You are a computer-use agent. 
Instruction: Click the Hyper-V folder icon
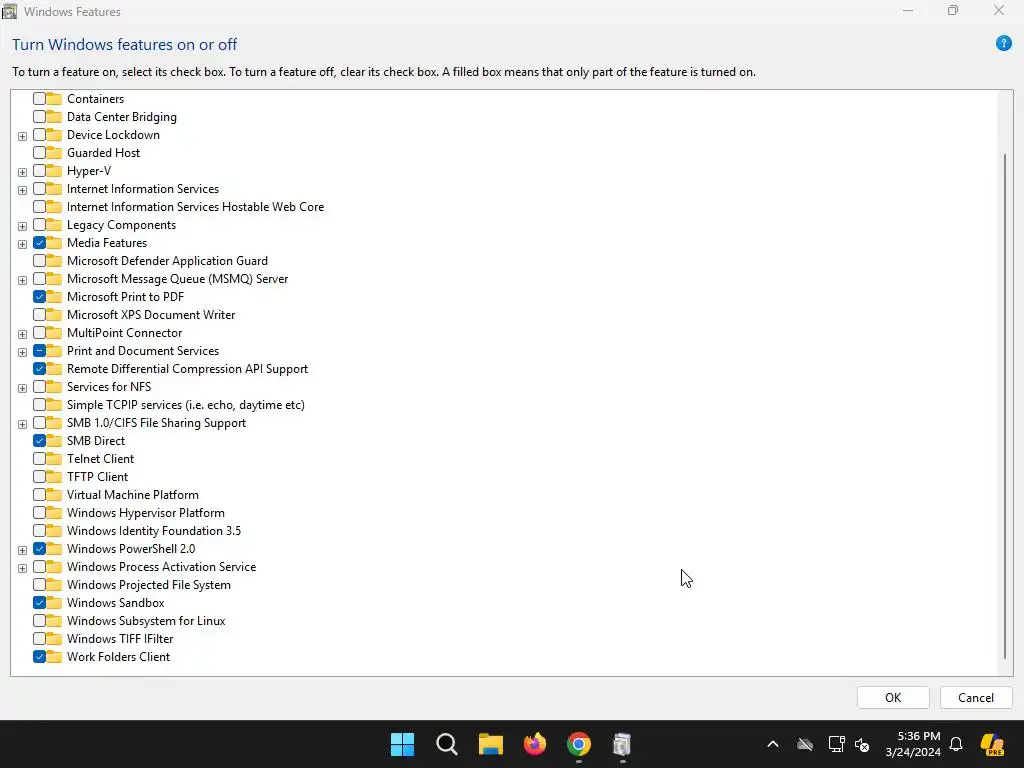[54, 170]
